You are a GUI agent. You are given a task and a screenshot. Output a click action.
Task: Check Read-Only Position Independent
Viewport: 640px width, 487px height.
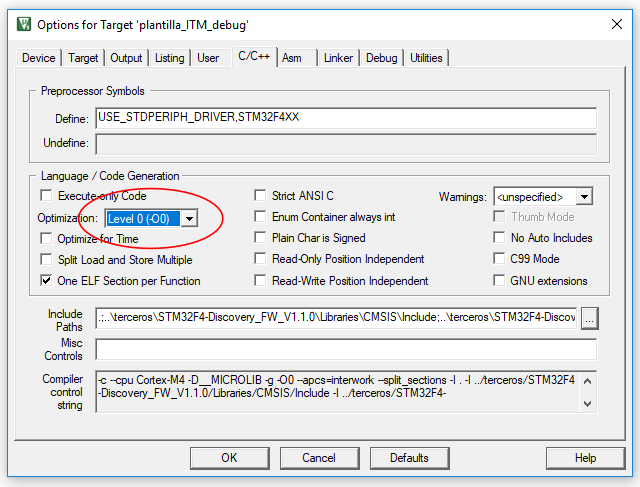[260, 259]
